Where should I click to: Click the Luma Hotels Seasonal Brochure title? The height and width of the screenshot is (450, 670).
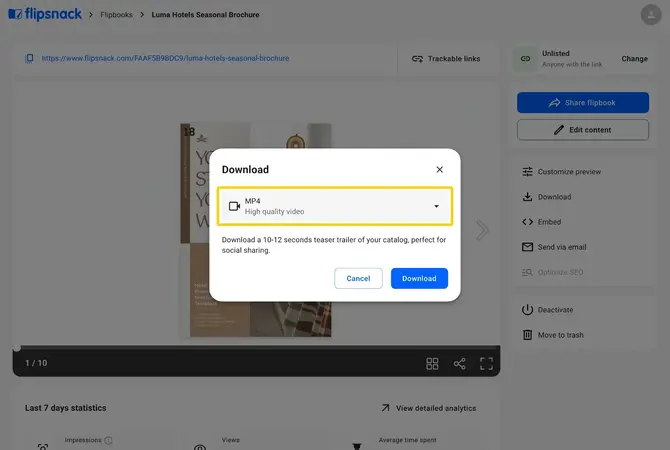(x=205, y=15)
